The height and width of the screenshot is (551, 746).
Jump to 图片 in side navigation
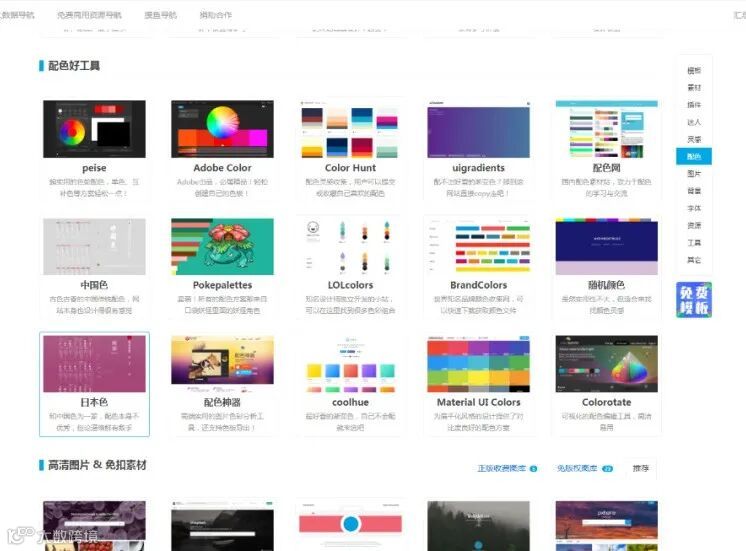coord(694,174)
